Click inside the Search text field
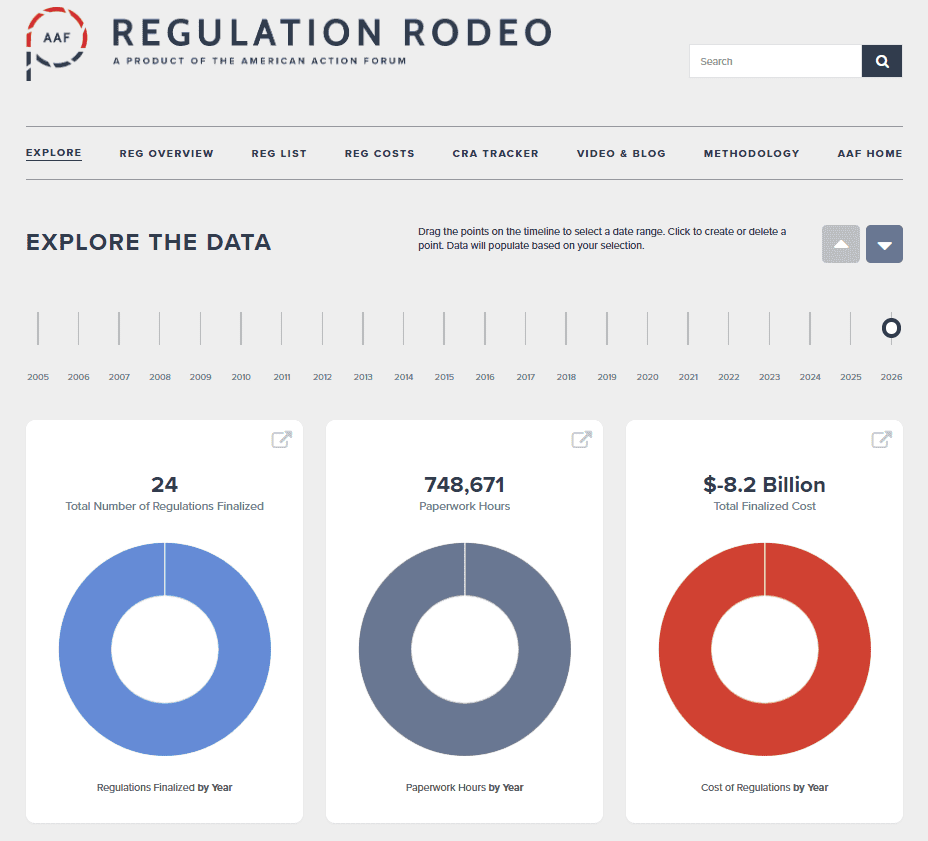 pos(775,61)
